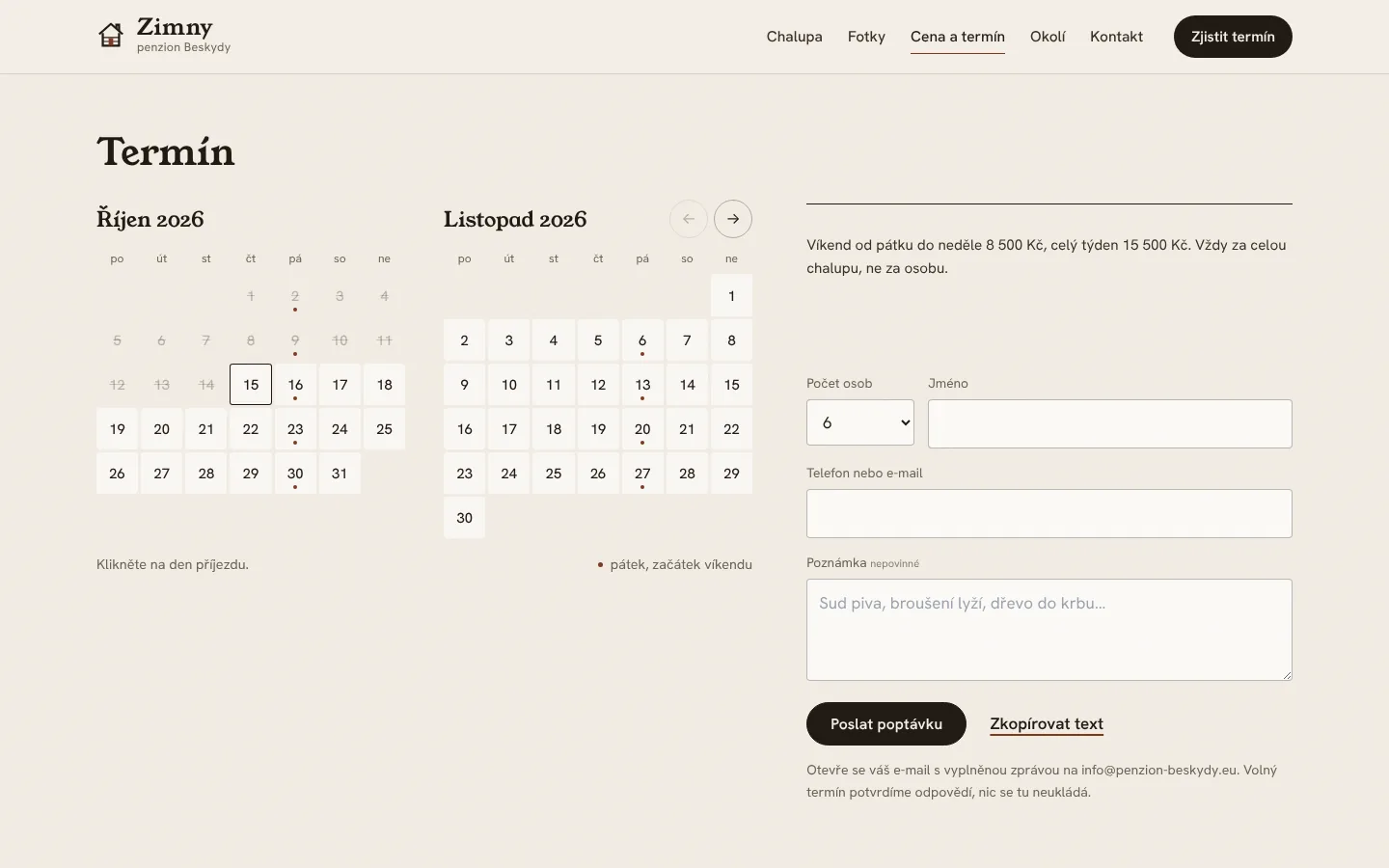Select November 29 in the calendar

coord(731,474)
